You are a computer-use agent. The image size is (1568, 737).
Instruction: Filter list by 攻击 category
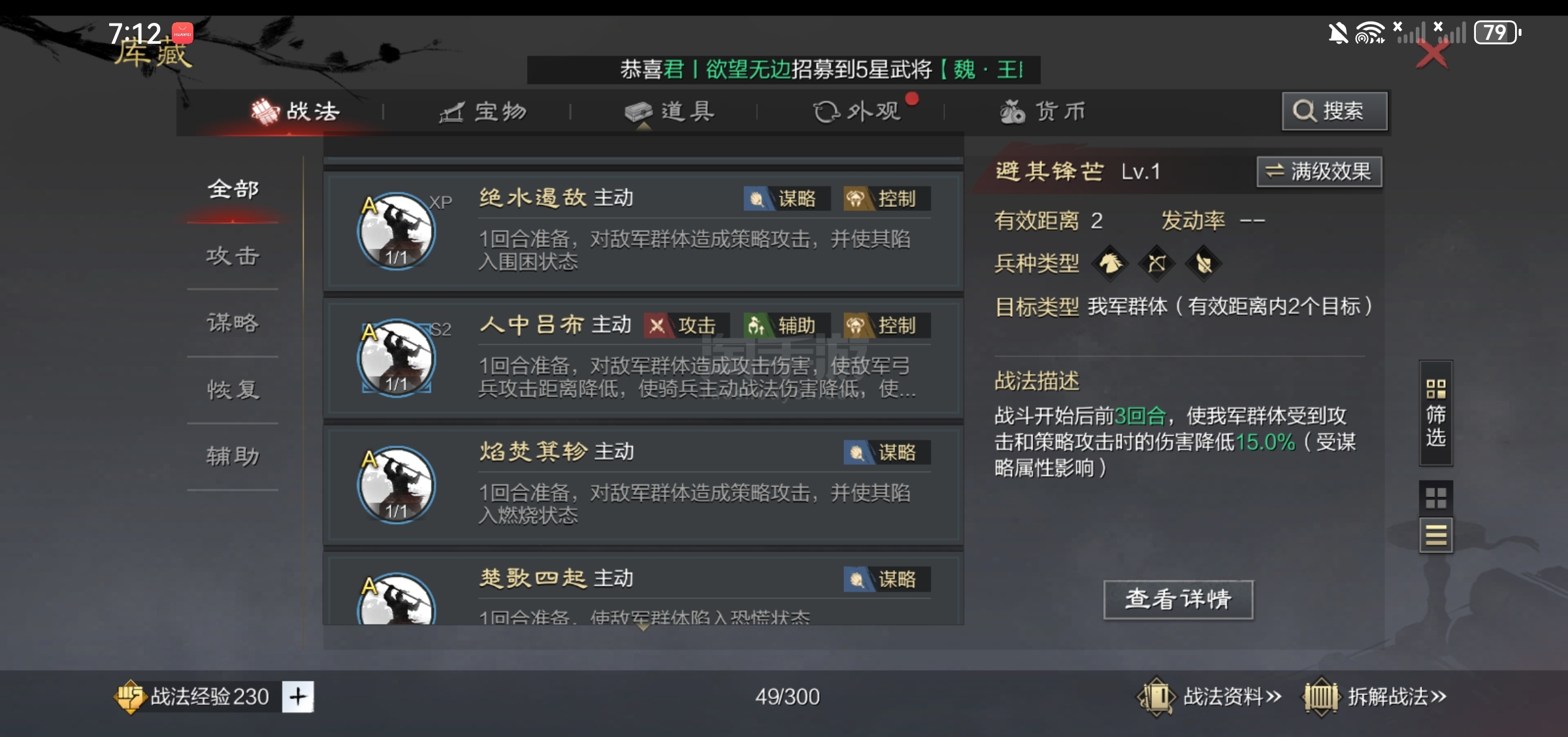click(233, 256)
